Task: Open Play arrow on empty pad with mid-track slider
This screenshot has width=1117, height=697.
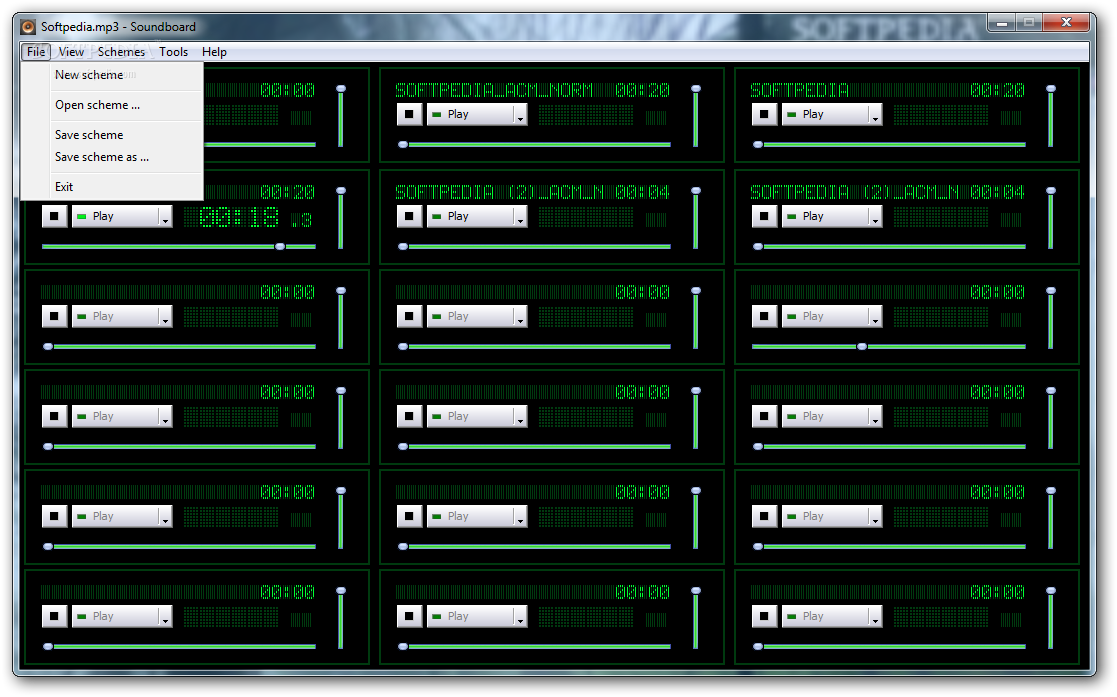Action: pyautogui.click(x=876, y=316)
